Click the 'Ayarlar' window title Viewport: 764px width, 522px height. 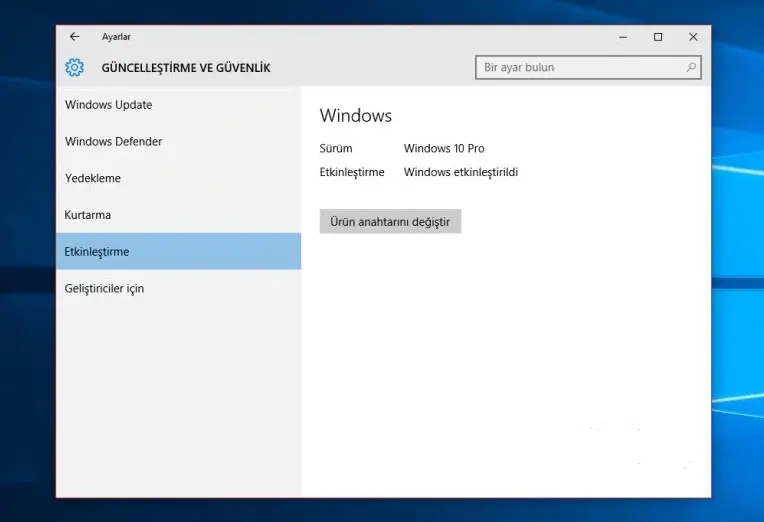116,37
